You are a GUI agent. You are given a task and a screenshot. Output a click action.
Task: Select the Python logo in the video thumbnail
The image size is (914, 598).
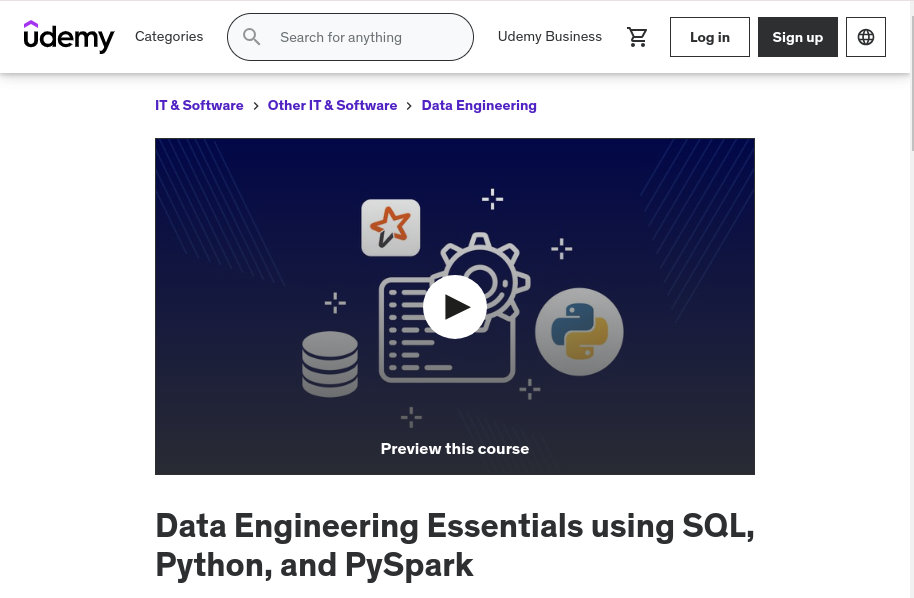579,331
